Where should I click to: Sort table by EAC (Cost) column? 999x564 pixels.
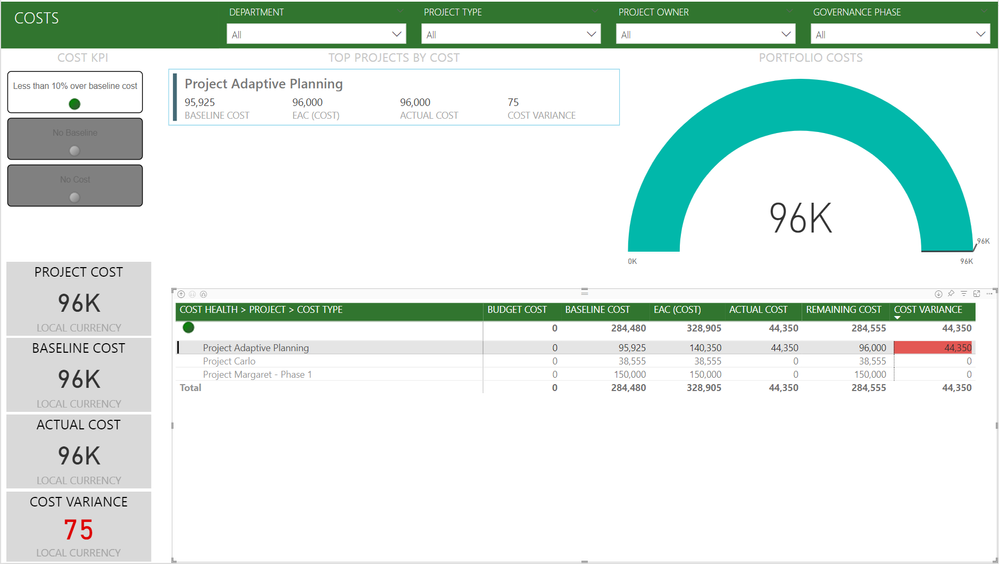(677, 310)
